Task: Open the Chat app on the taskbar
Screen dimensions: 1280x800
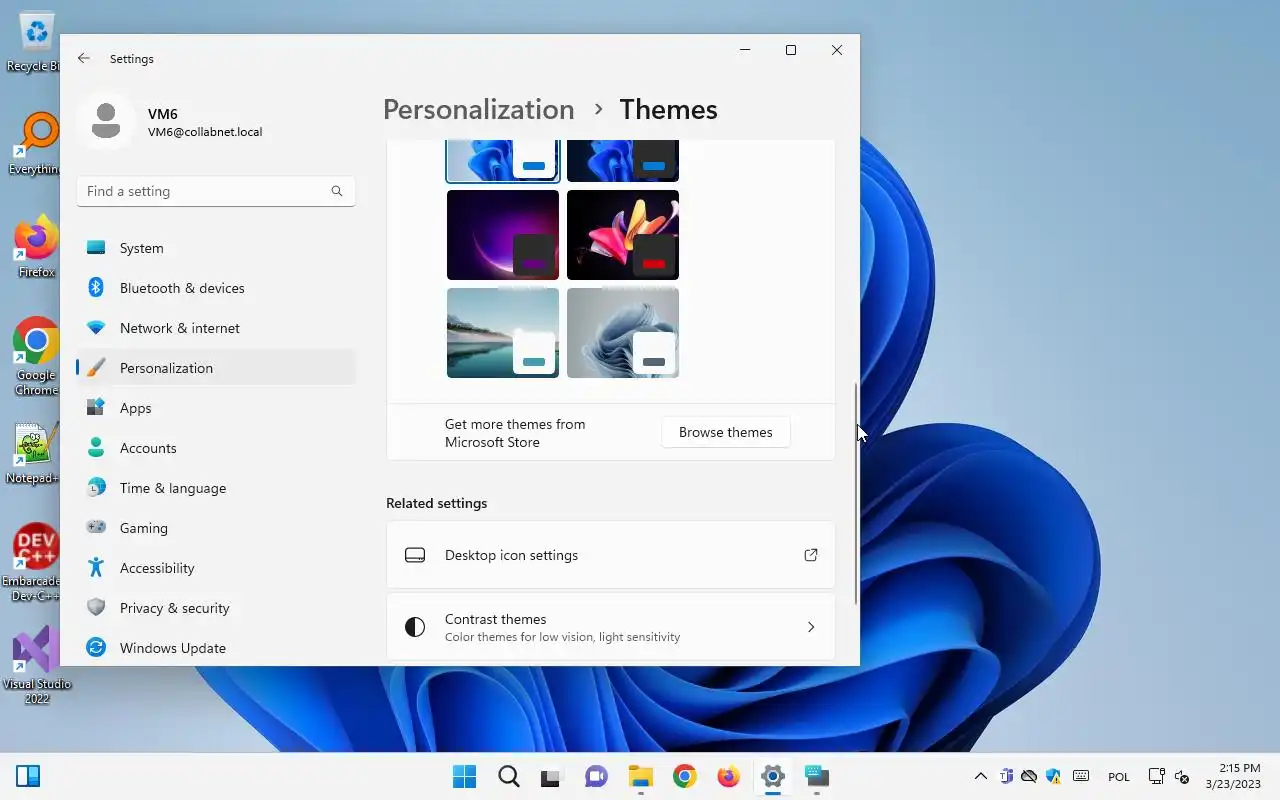Action: click(596, 777)
